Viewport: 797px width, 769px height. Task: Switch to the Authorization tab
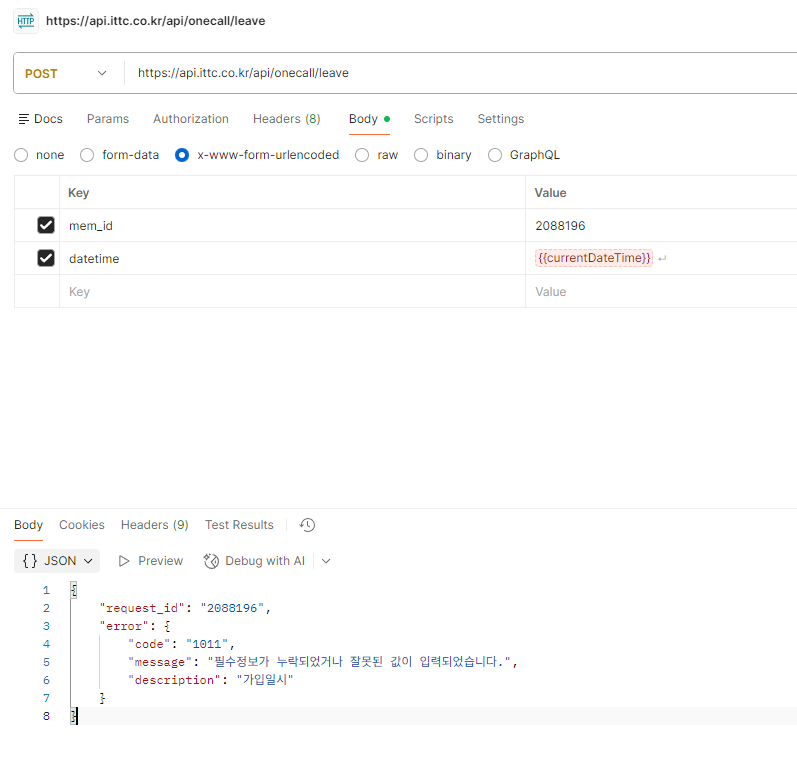191,119
